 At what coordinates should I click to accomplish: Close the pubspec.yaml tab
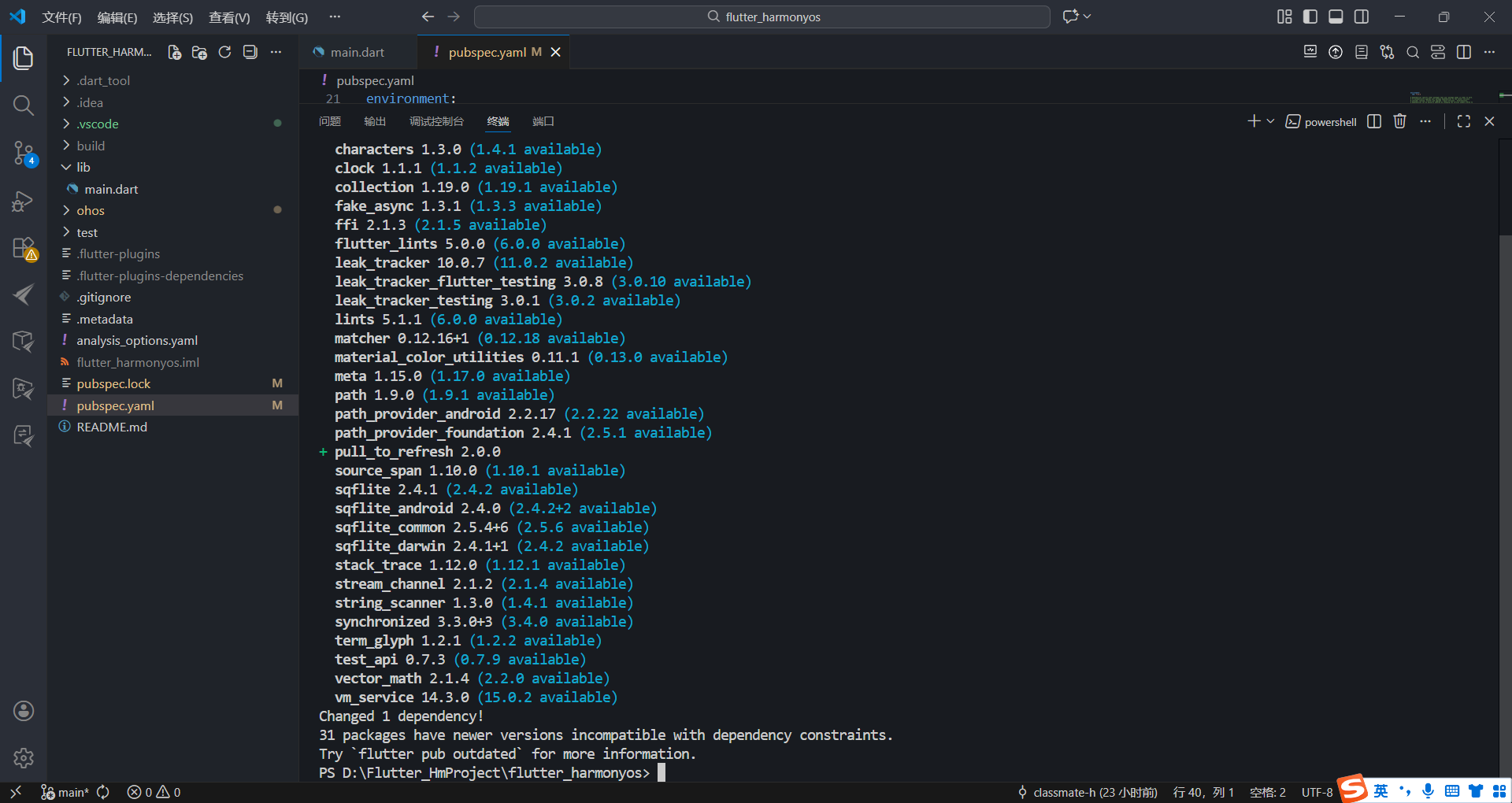point(555,52)
